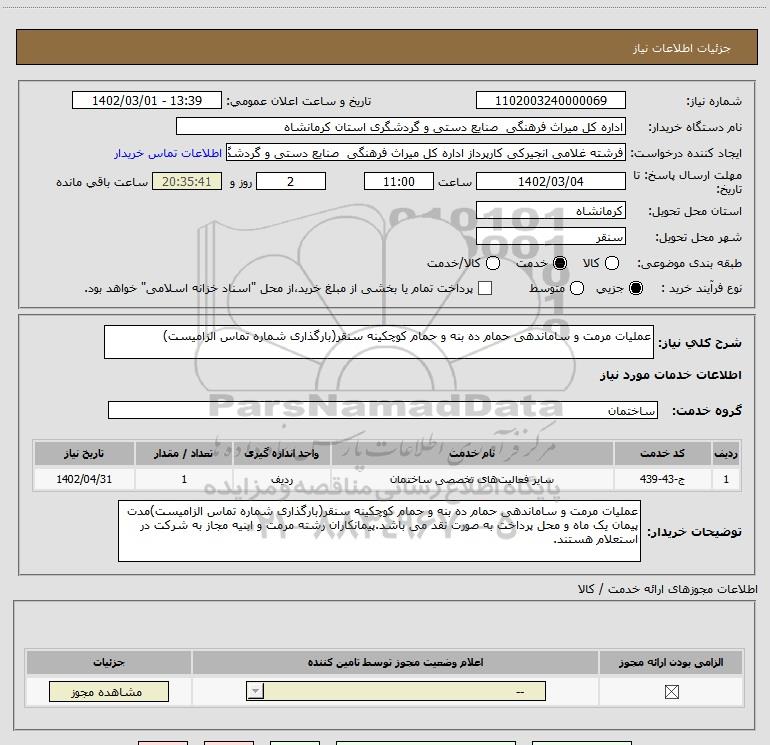Image resolution: width=770 pixels, height=745 pixels.
Task: Click need date cell 1402/04/31
Action: (84, 479)
